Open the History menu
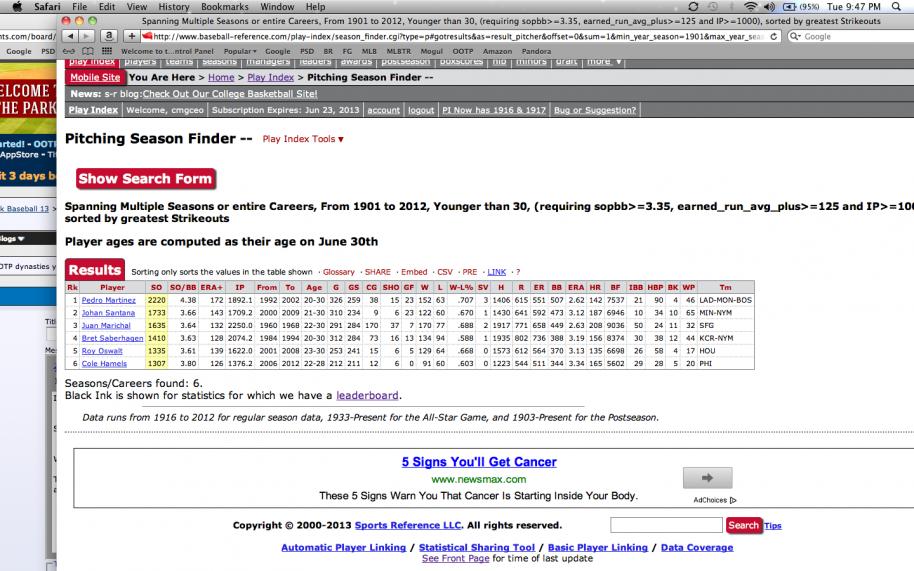 173,6
